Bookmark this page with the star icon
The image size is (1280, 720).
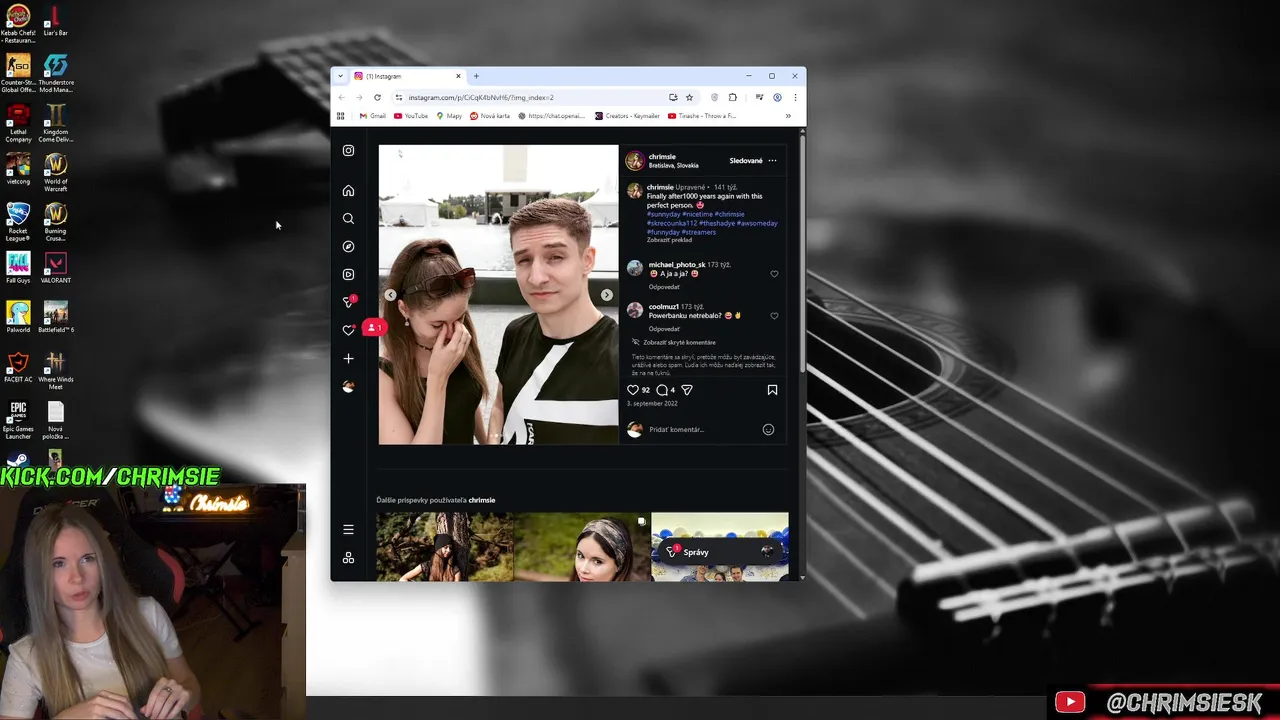pyautogui.click(x=689, y=97)
